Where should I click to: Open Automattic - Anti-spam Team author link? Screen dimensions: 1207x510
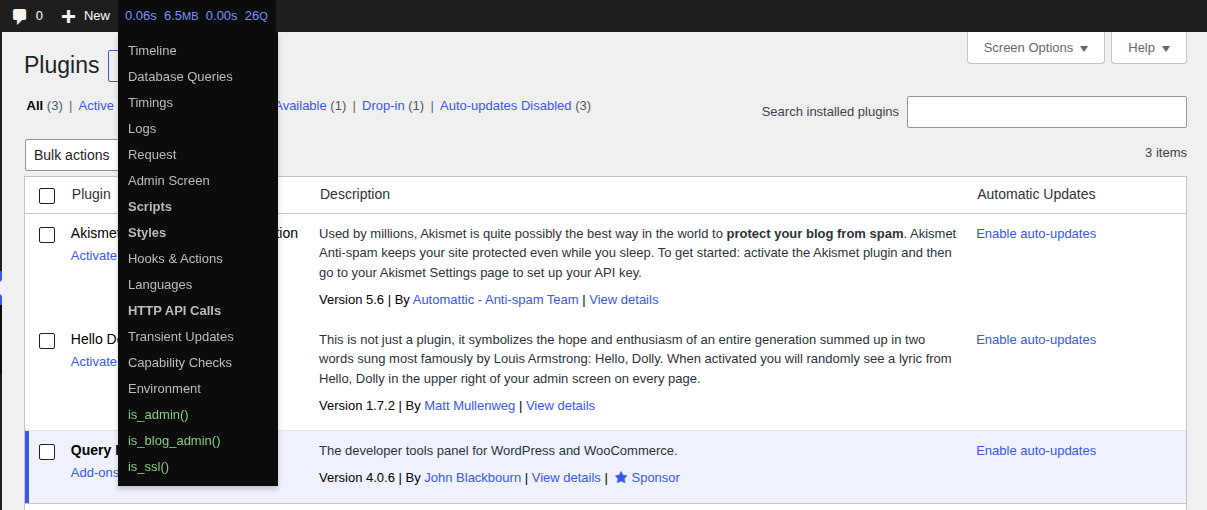(496, 300)
